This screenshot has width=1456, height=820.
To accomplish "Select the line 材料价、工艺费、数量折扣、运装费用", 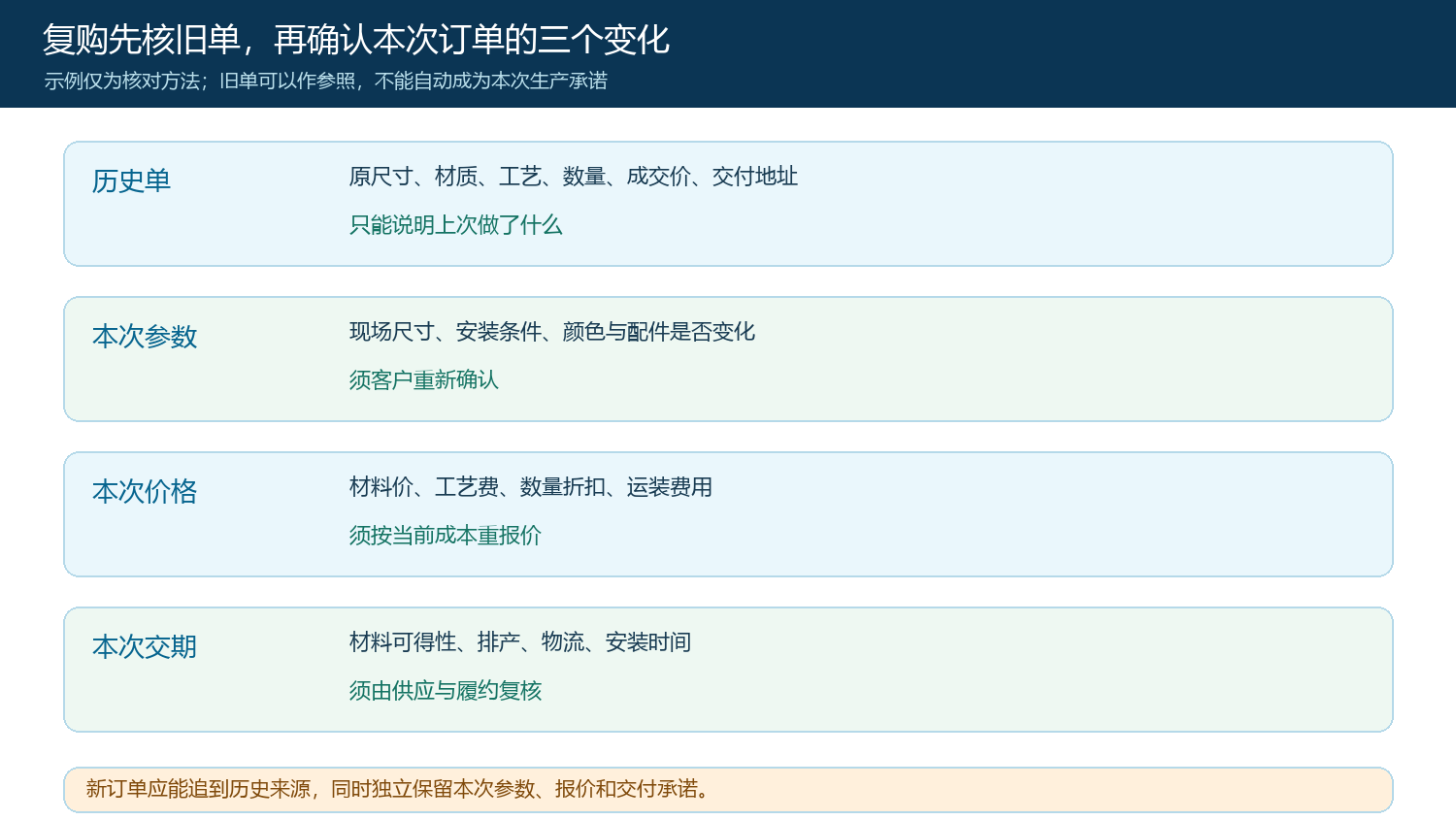I will coord(531,486).
